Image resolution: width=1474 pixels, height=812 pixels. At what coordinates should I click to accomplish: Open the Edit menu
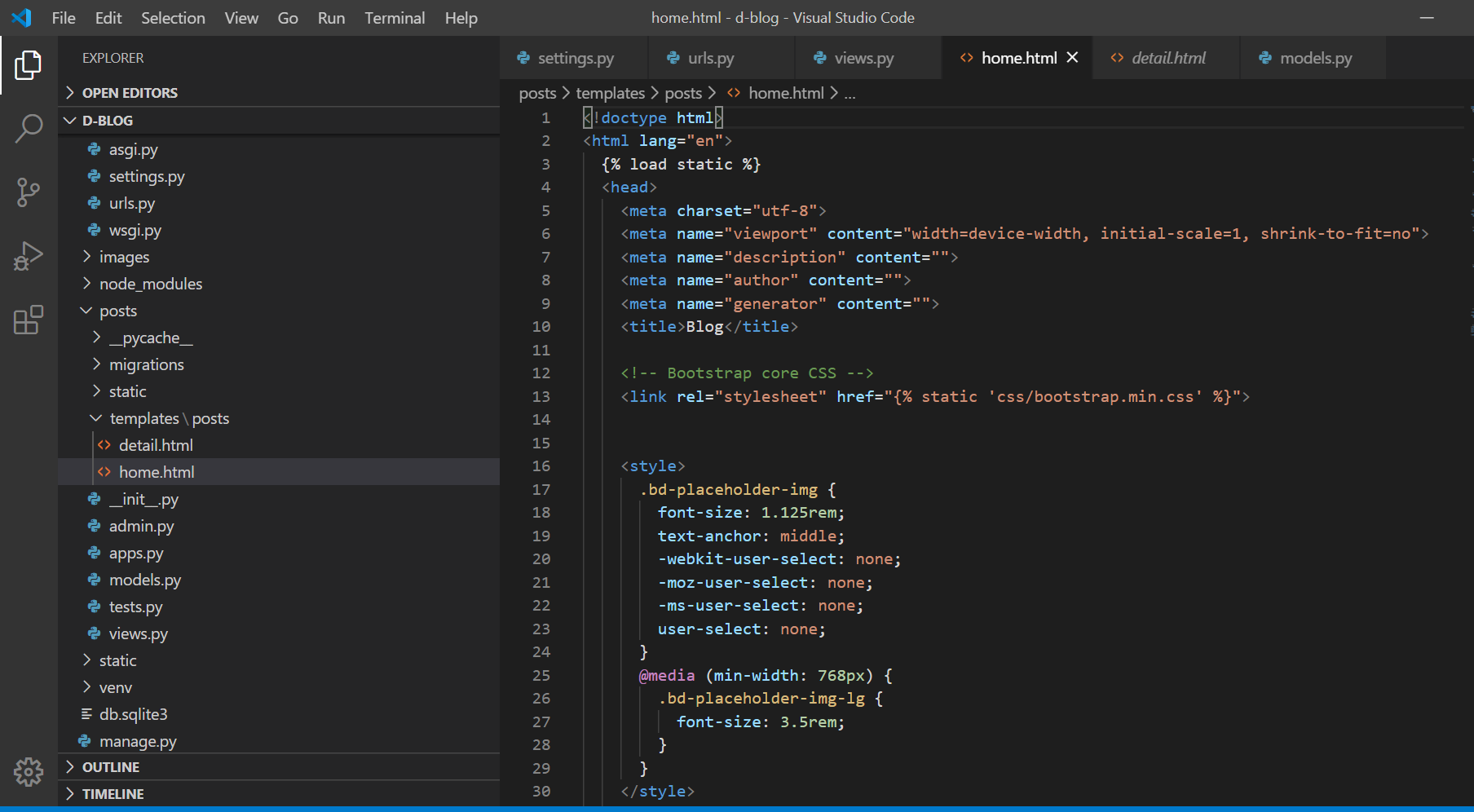pyautogui.click(x=108, y=18)
